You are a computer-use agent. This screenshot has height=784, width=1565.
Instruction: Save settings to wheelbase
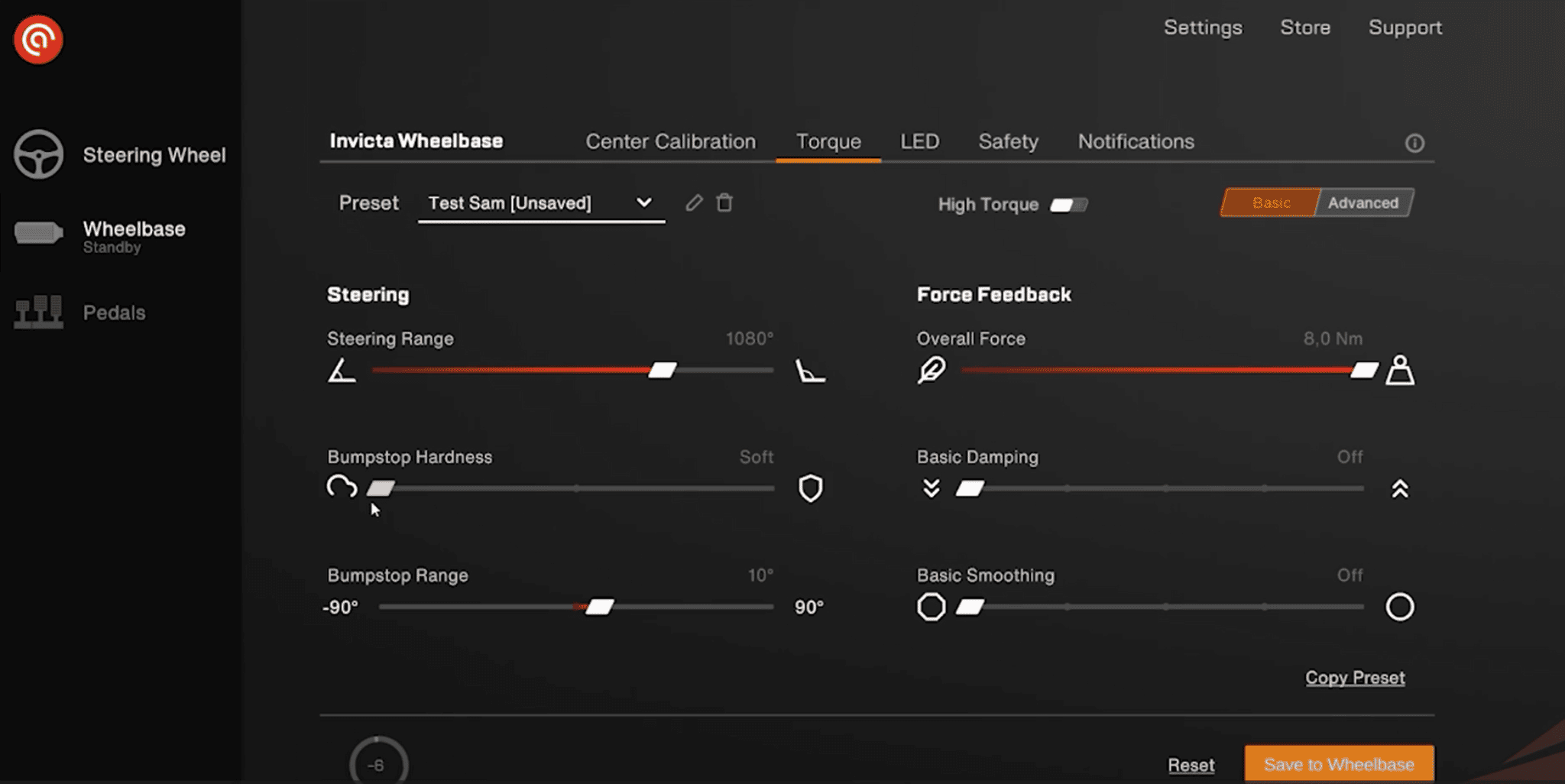pos(1338,763)
